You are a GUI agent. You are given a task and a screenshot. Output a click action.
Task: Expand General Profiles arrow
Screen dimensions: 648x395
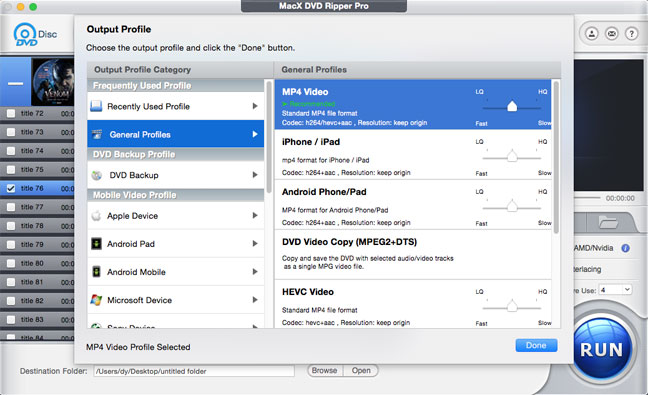255,134
